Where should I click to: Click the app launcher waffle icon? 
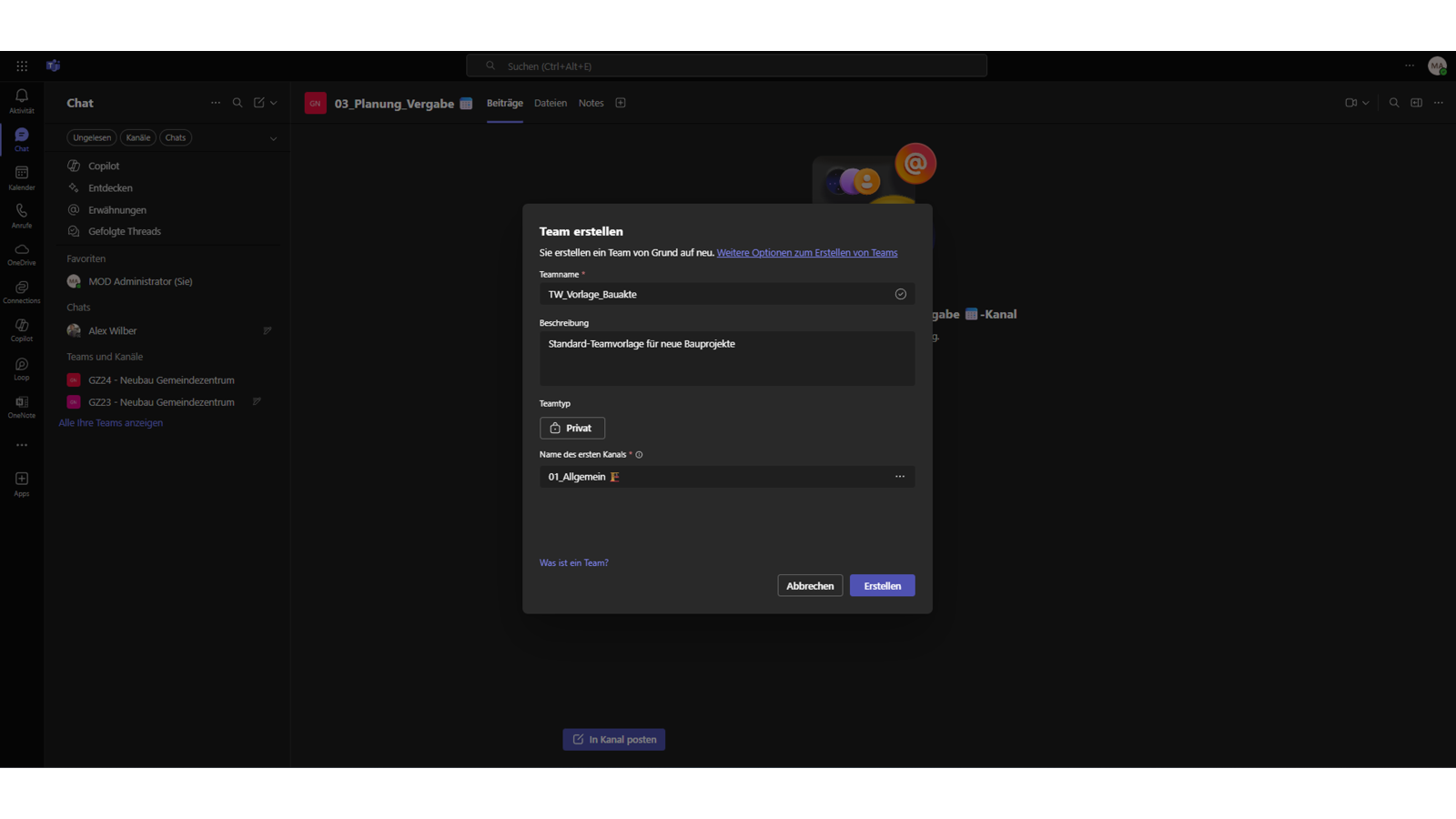coord(22,66)
